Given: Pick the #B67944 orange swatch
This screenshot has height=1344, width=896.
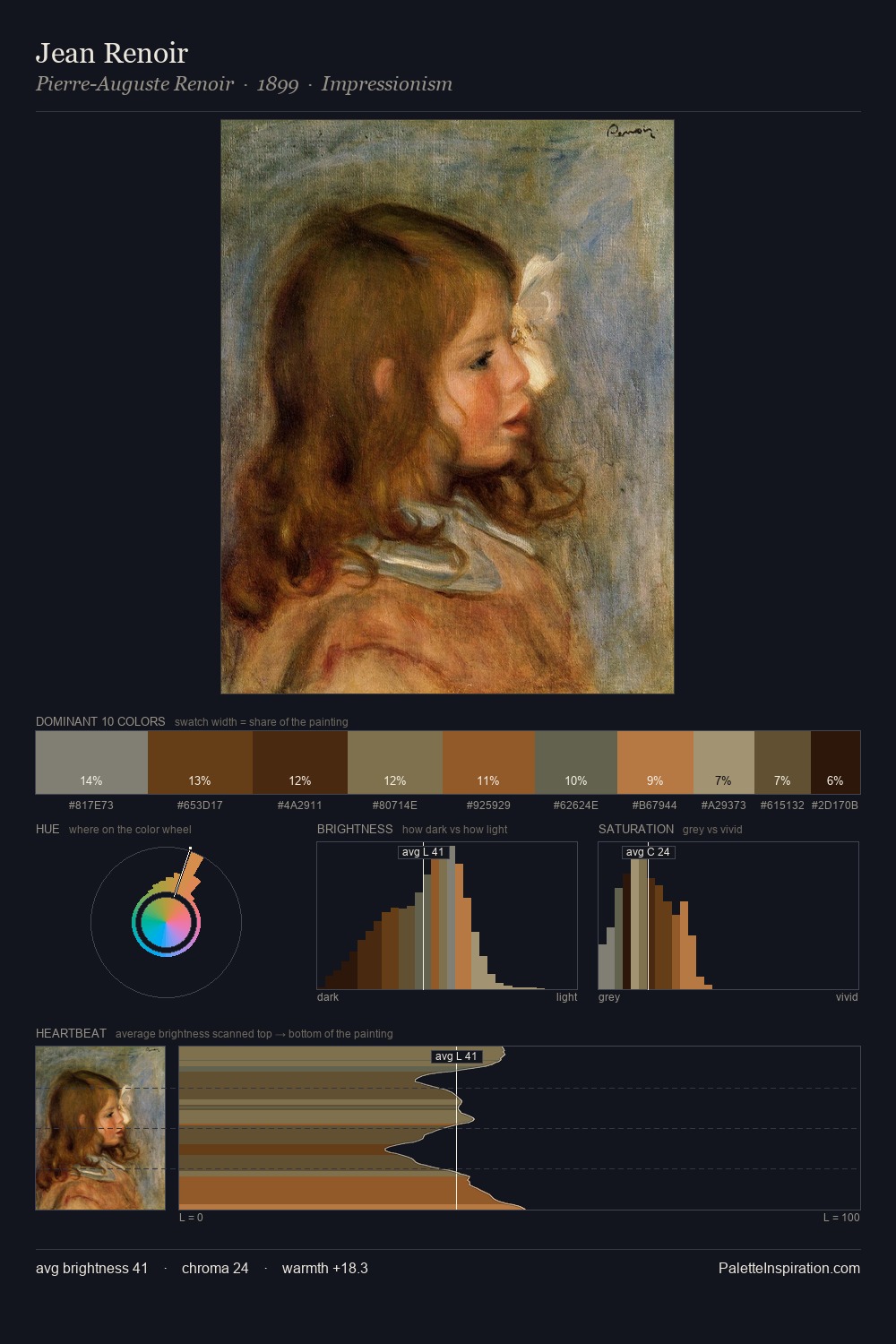Looking at the screenshot, I should point(655,762).
